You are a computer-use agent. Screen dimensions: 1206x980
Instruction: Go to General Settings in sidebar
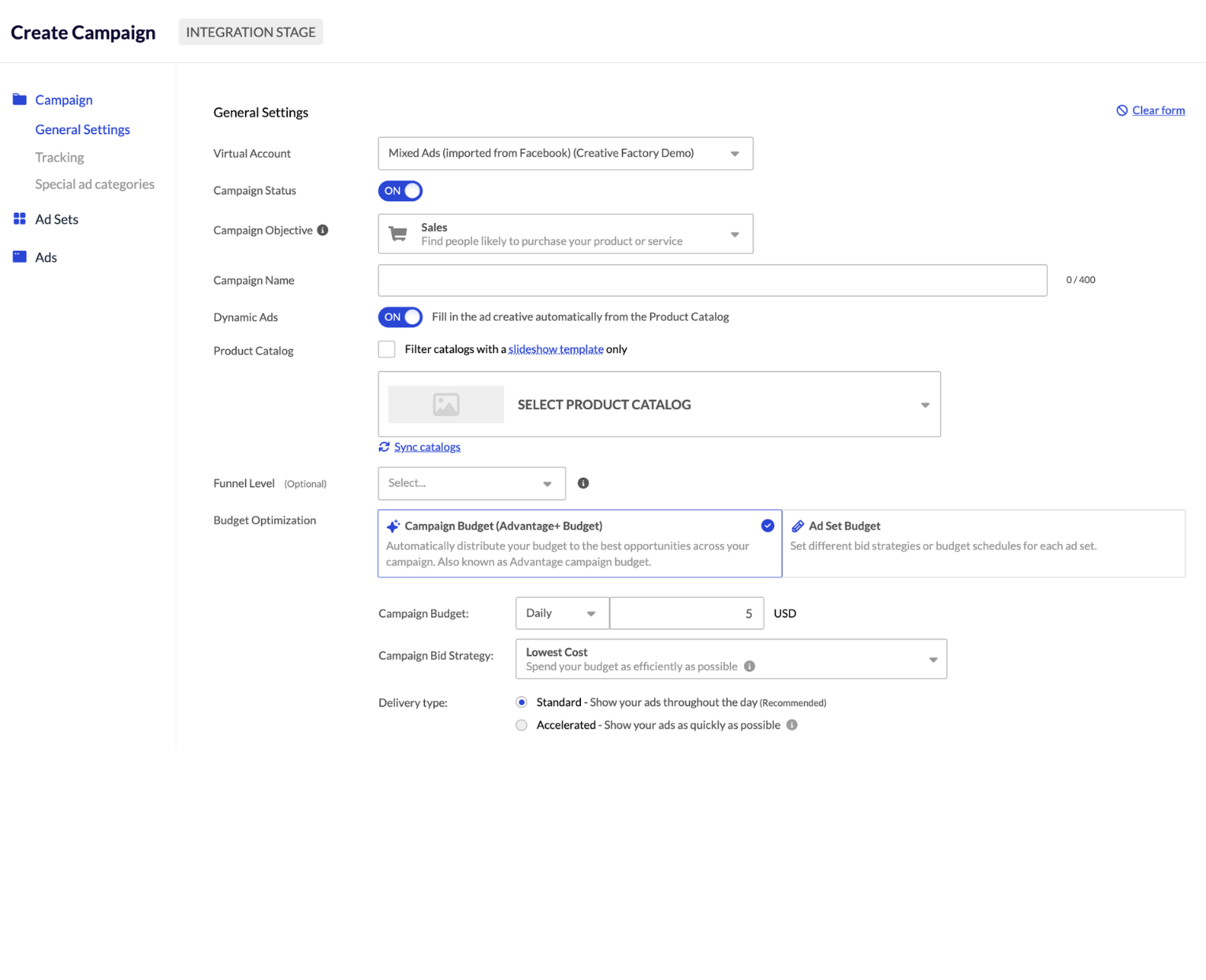[x=83, y=129]
